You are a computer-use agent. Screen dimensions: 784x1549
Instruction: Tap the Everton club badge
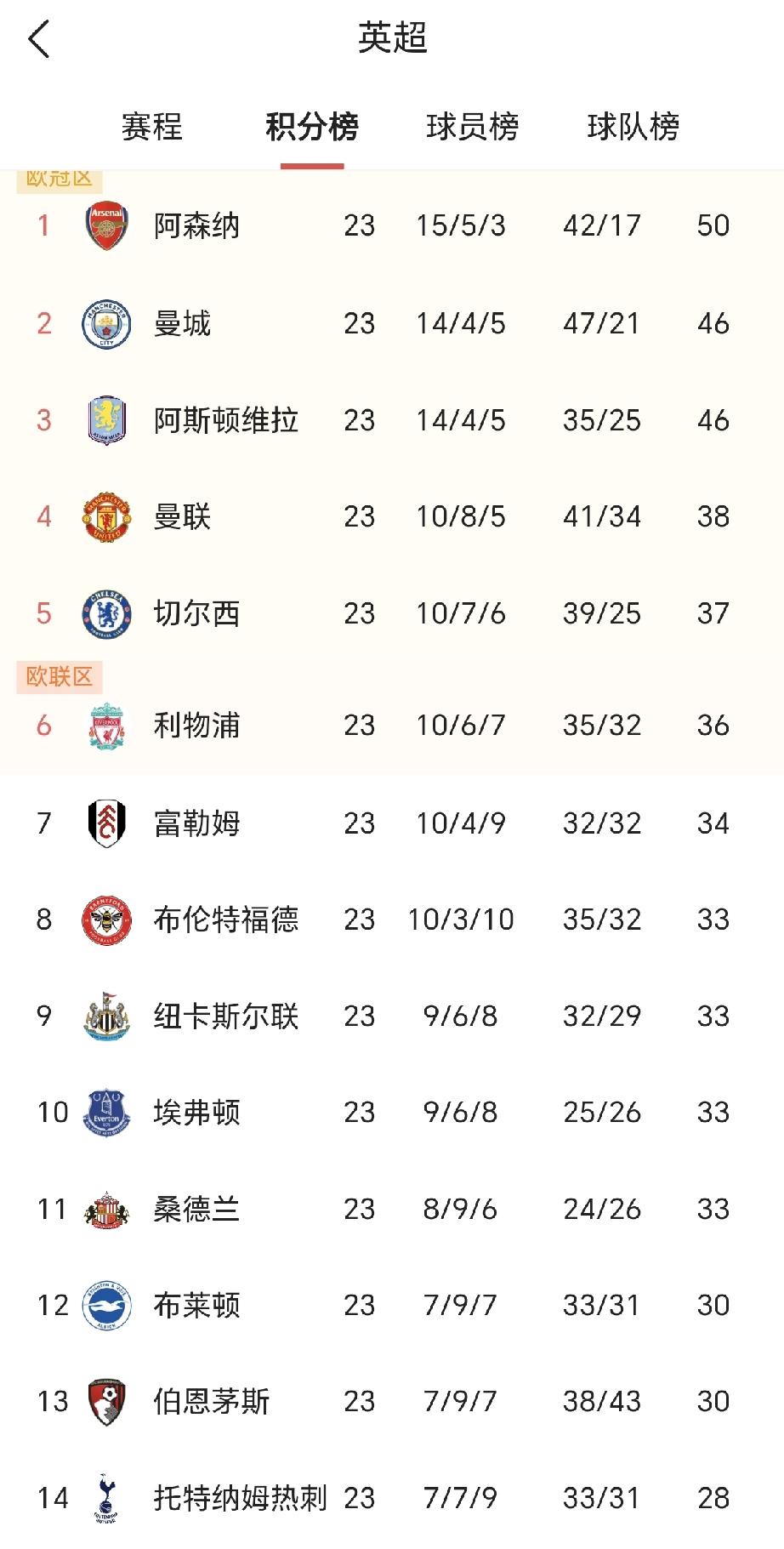(x=106, y=1112)
